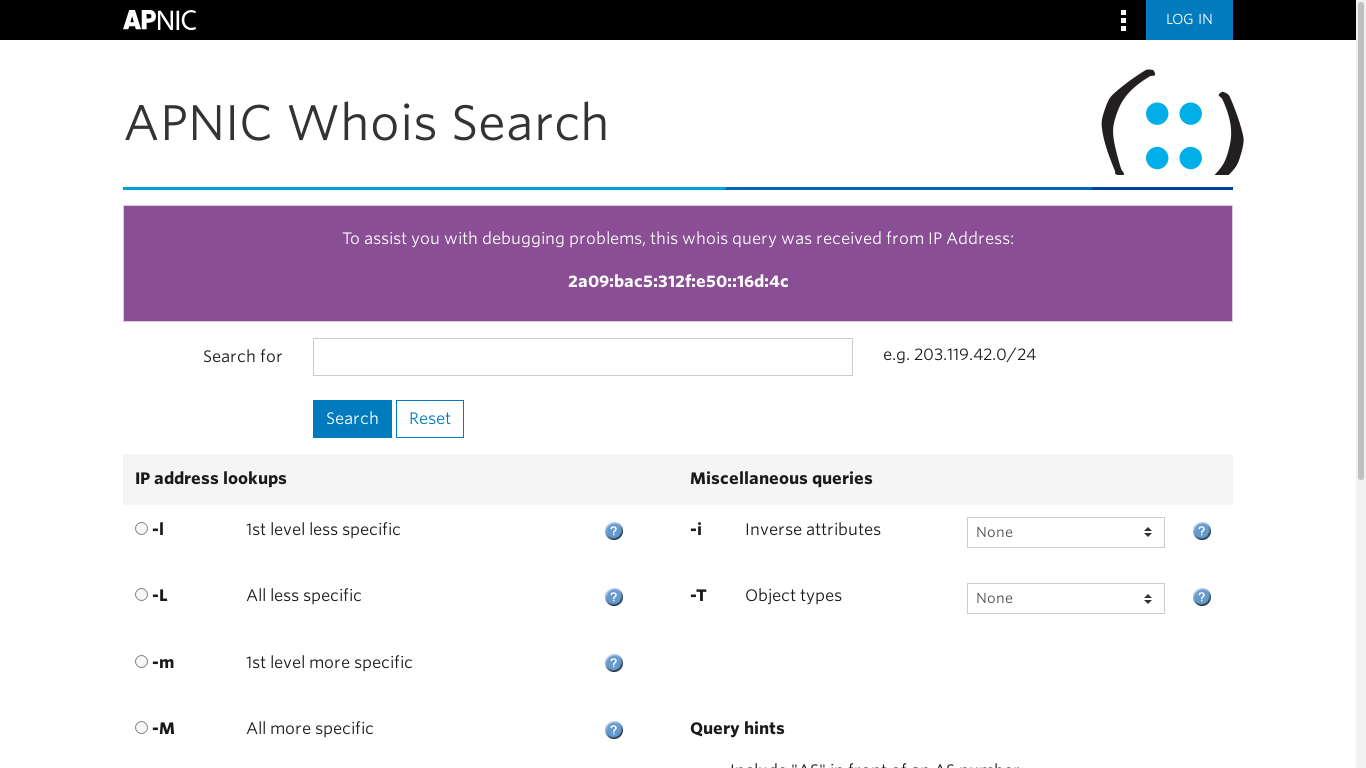Click the IP address lookups heading
The width and height of the screenshot is (1366, 768).
[x=211, y=479]
